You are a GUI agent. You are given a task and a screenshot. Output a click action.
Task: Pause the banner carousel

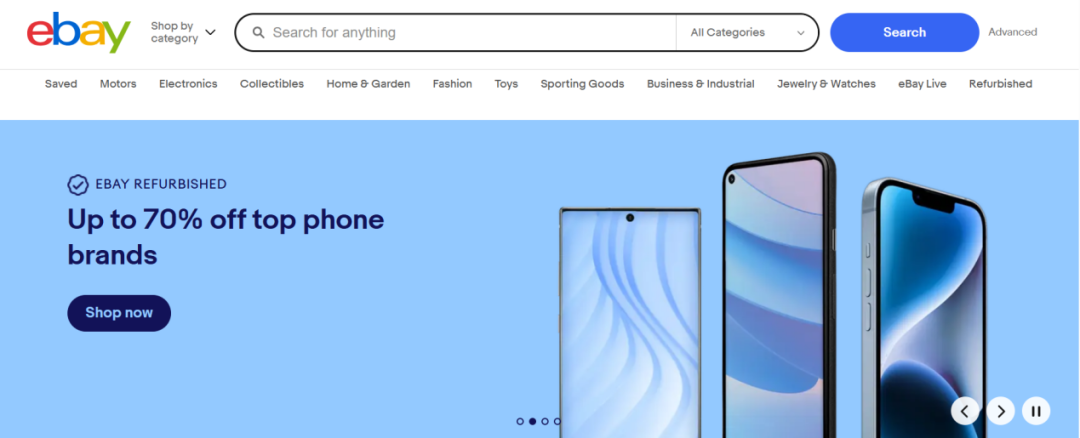point(1036,411)
